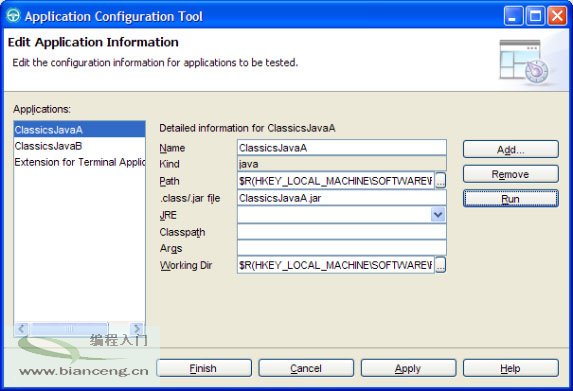The height and width of the screenshot is (391, 573).
Task: Click the Finish button
Action: pyautogui.click(x=204, y=368)
